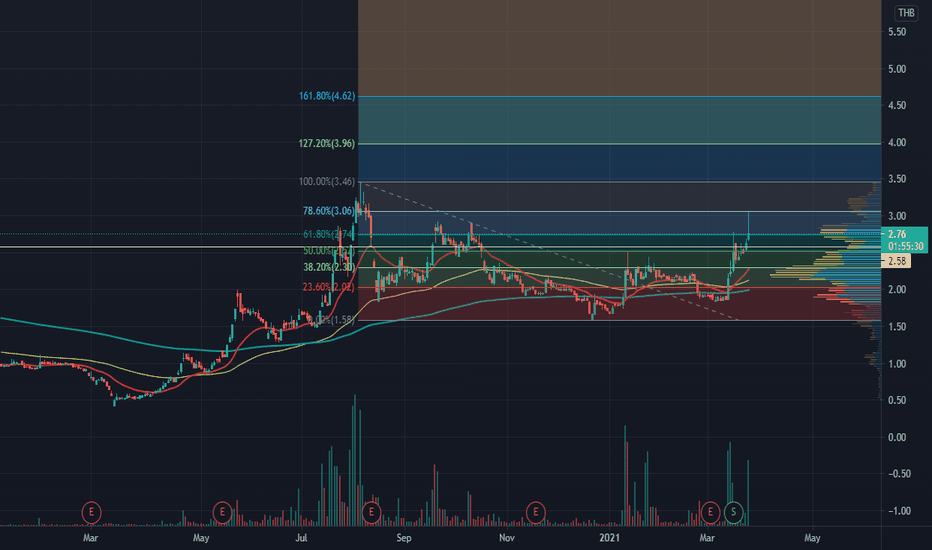Click the earnings E marker beside the S marker
The width and height of the screenshot is (932, 550).
click(x=710, y=512)
